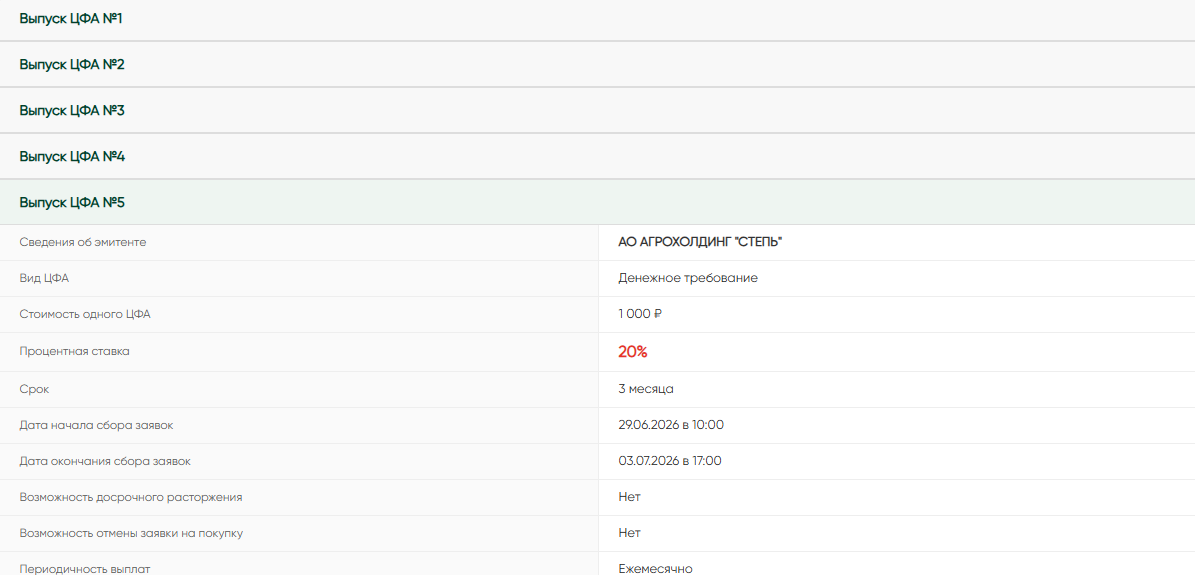Image resolution: width=1195 pixels, height=575 pixels.
Task: Click the Стоимость одного ЦФА label
Action: 85,314
